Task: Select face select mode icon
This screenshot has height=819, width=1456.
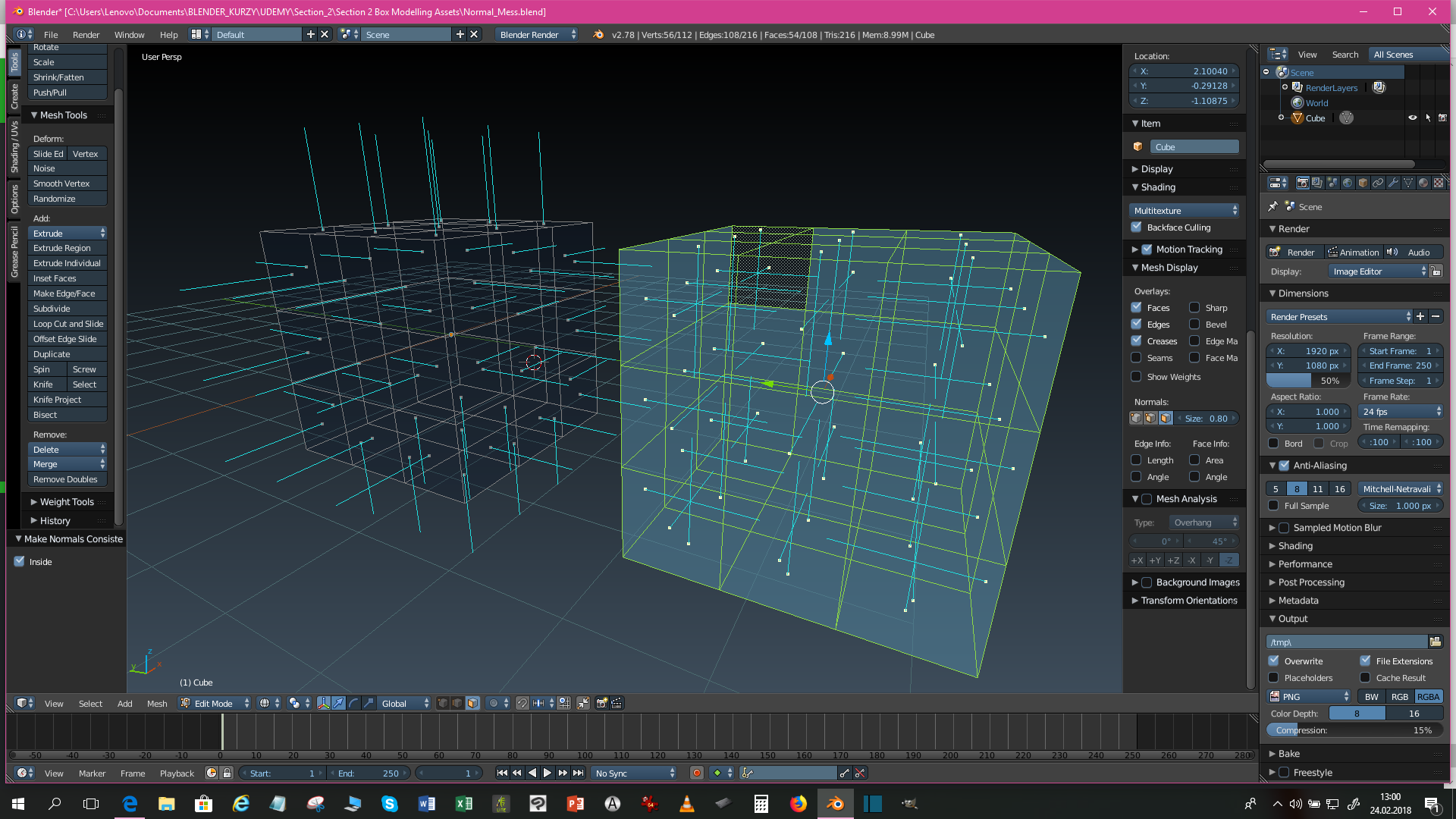Action: (472, 703)
